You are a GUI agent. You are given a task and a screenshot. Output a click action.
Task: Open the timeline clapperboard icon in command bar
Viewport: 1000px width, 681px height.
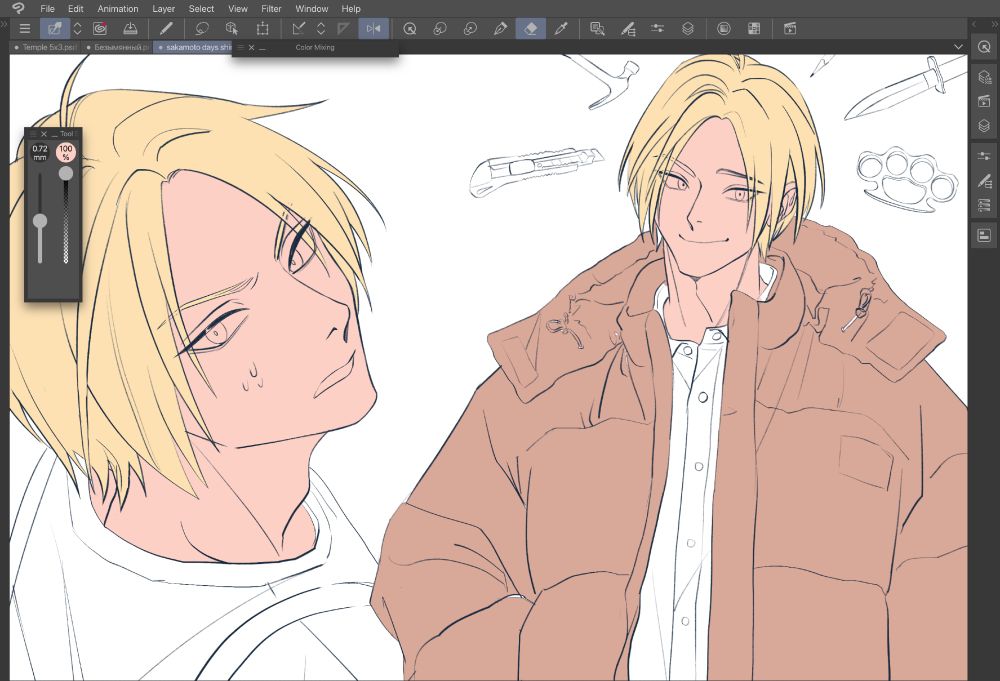[790, 29]
